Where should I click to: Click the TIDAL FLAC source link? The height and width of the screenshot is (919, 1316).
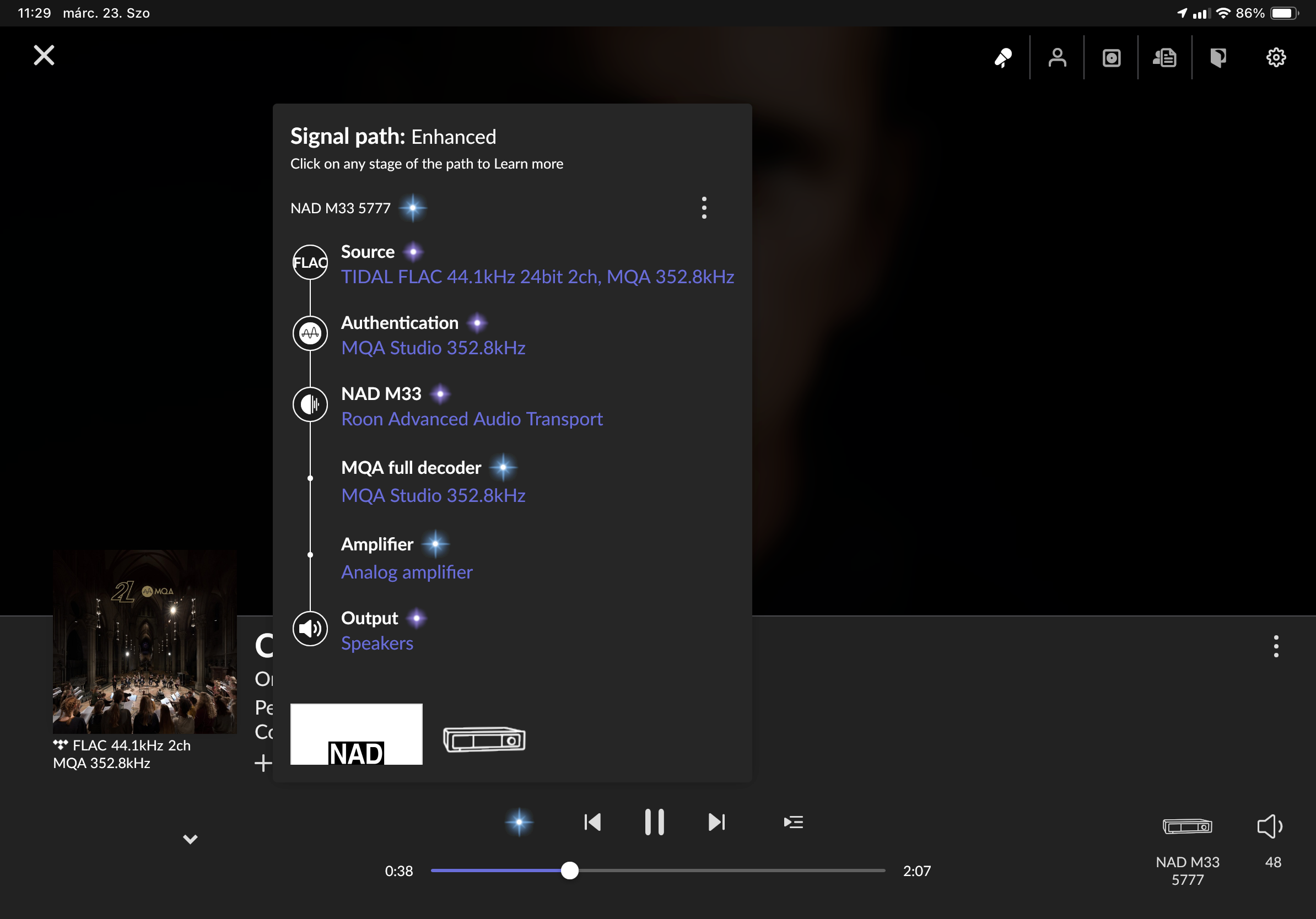[537, 277]
